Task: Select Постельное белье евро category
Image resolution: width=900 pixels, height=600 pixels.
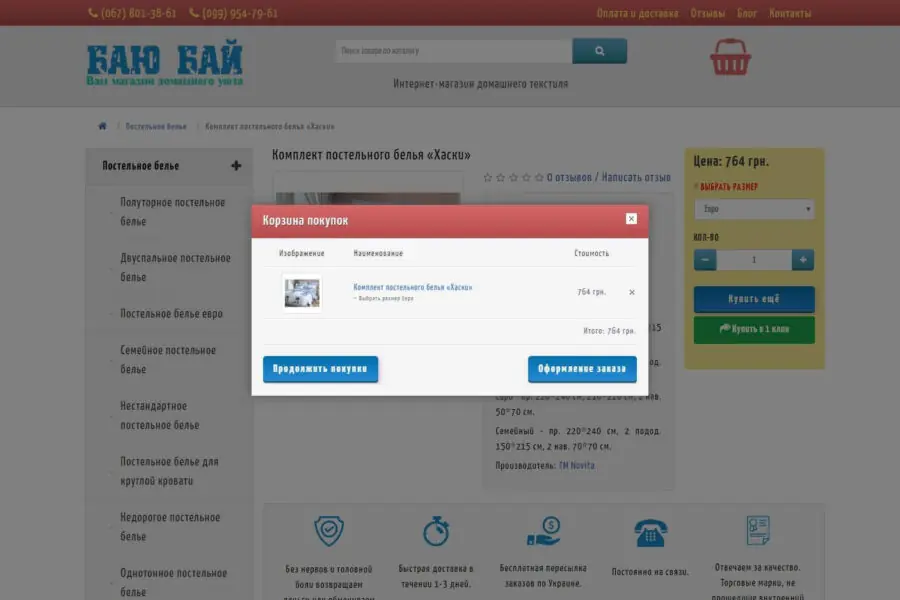Action: tap(171, 314)
